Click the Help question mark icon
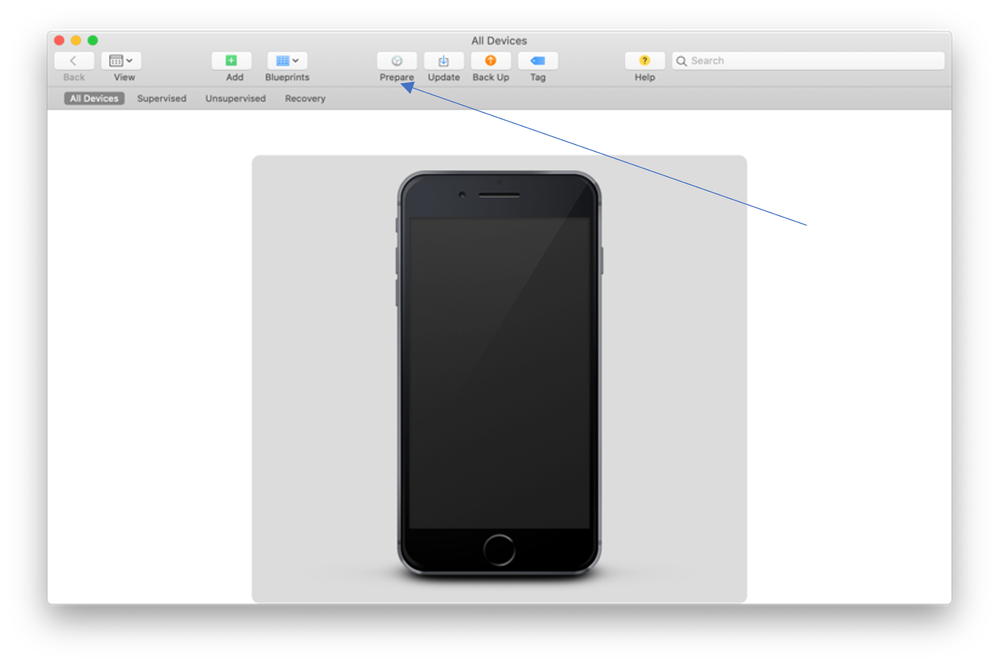Viewport: 999px width, 665px height. point(644,60)
